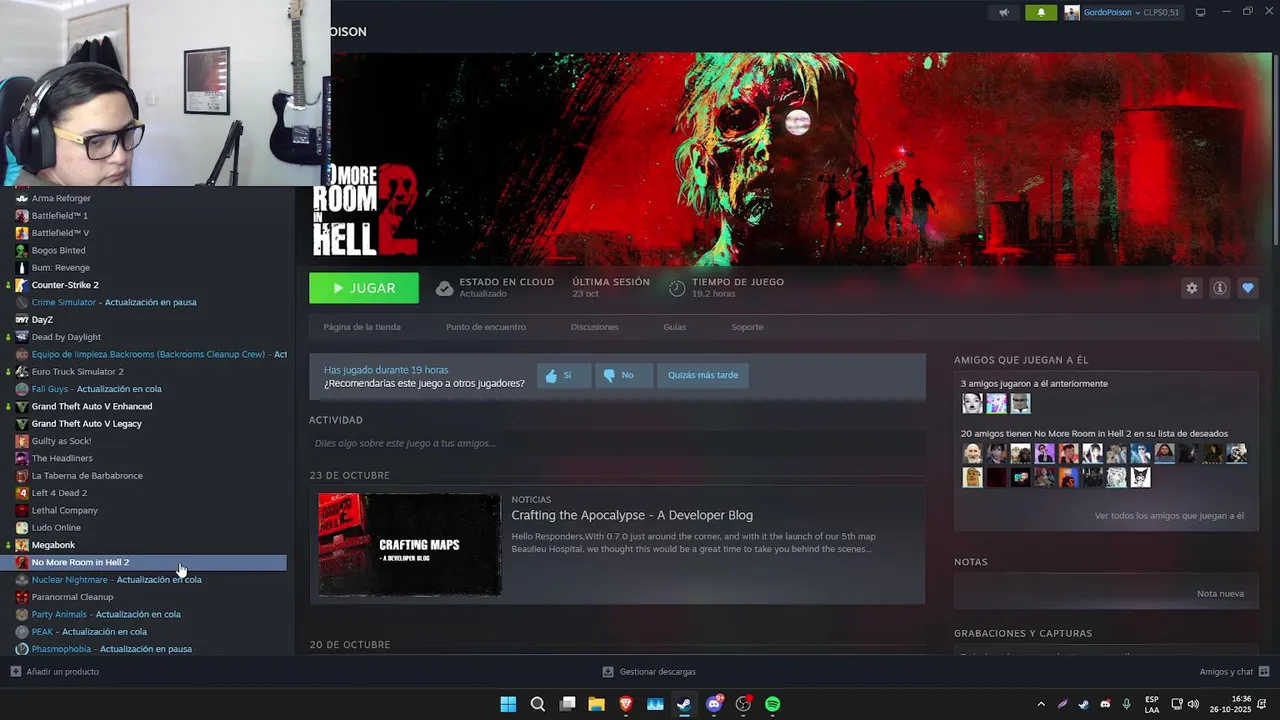The image size is (1280, 720).
Task: Open Megabonk in the library
Action: click(53, 545)
